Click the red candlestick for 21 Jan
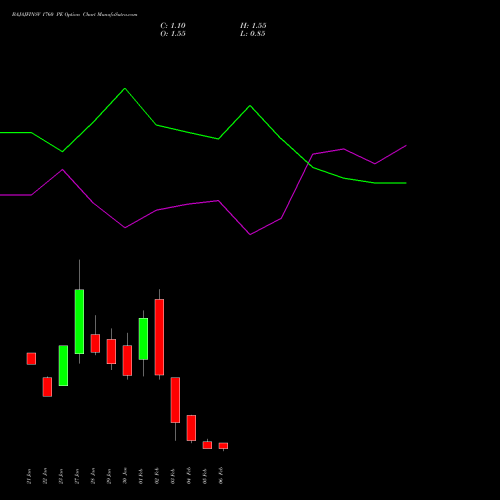 click(x=31, y=359)
